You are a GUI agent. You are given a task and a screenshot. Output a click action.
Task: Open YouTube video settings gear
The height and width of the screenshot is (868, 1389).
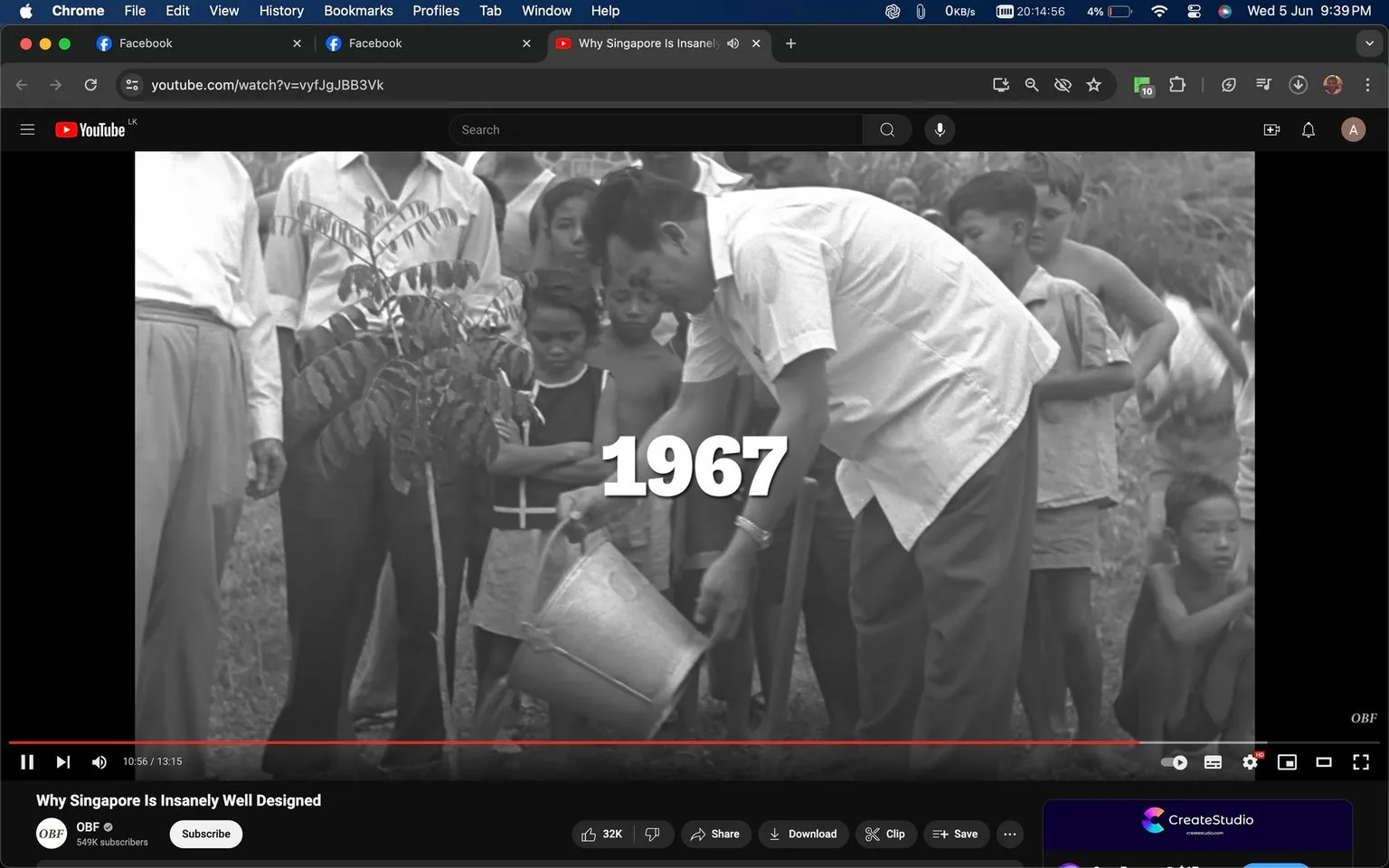tap(1250, 761)
